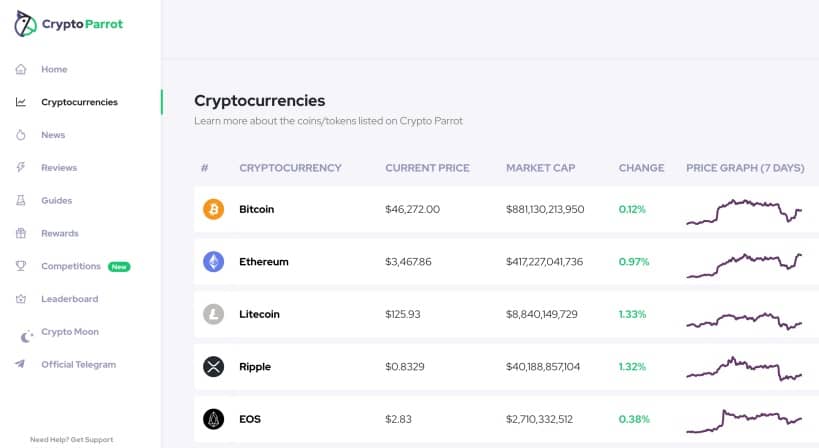The image size is (819, 448).
Task: Open the Guides sidebar section
Action: tap(57, 200)
